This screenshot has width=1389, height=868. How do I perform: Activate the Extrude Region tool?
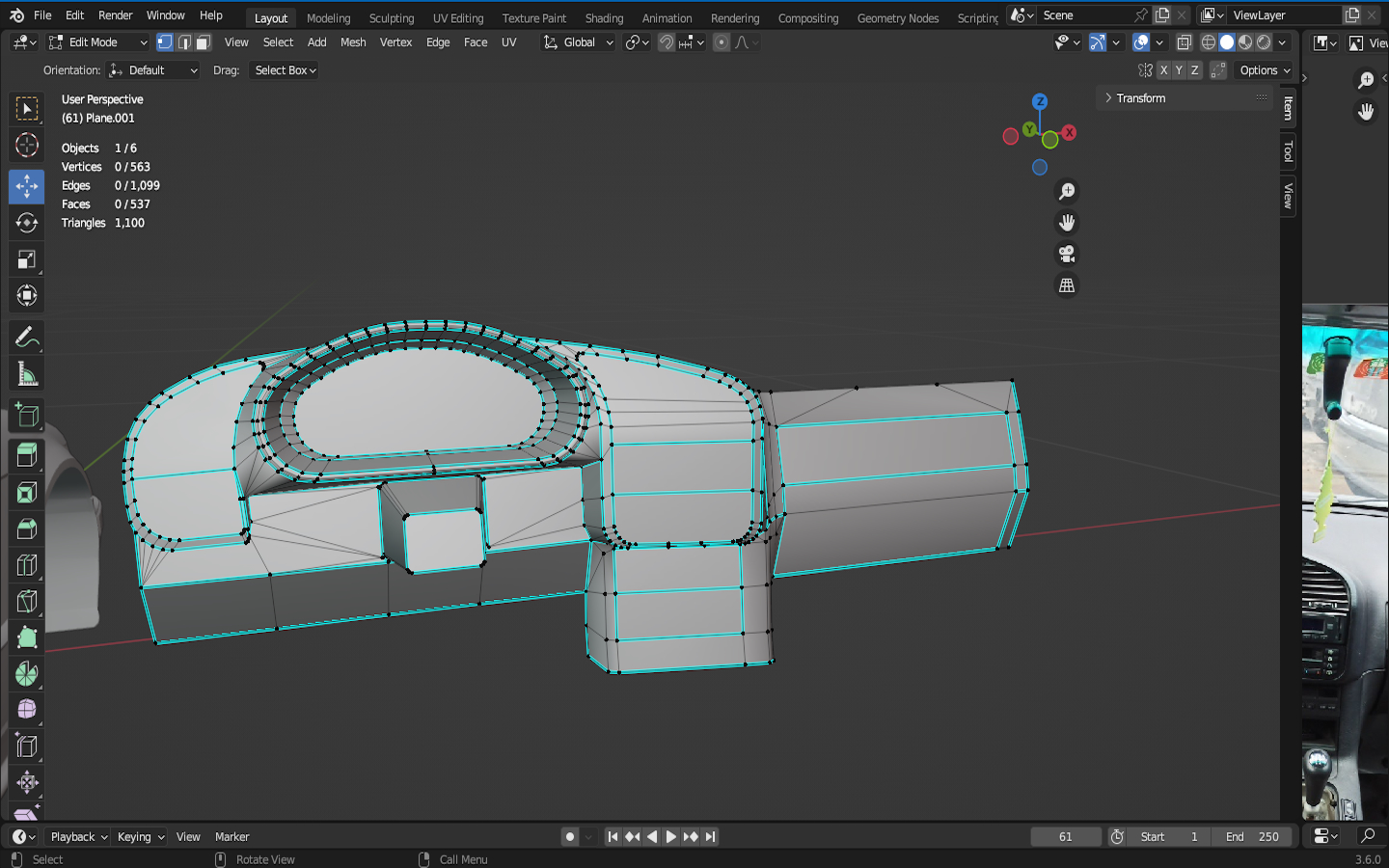(26, 455)
